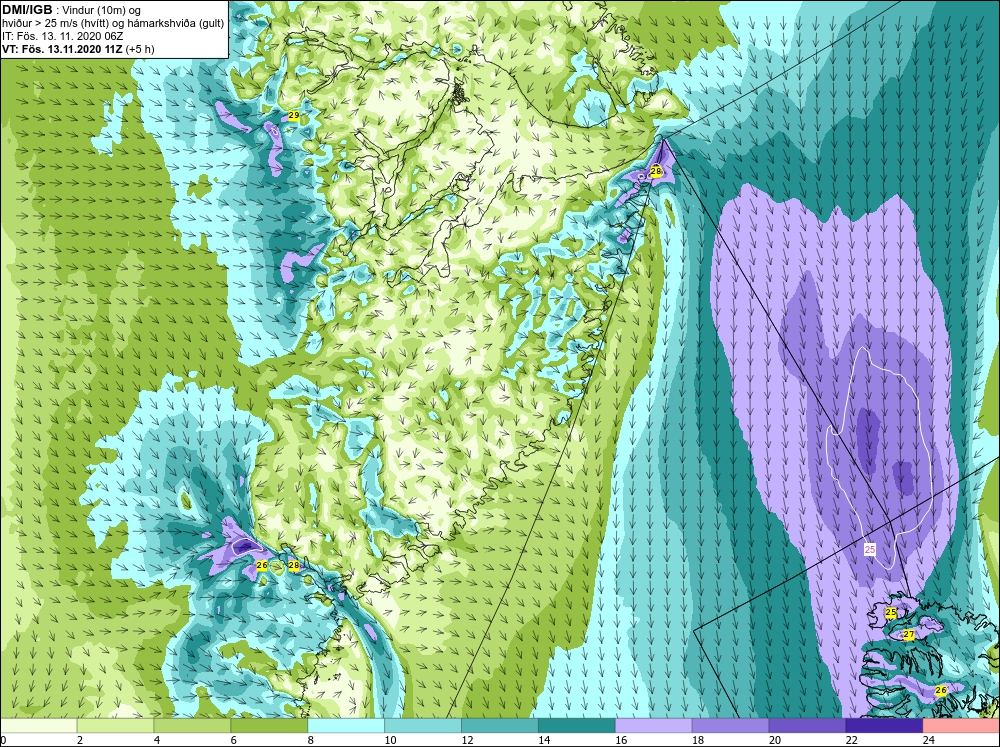
Task: Click the 'hviður > 25 m/s (hvítt)' legend description line
Action: point(113,23)
